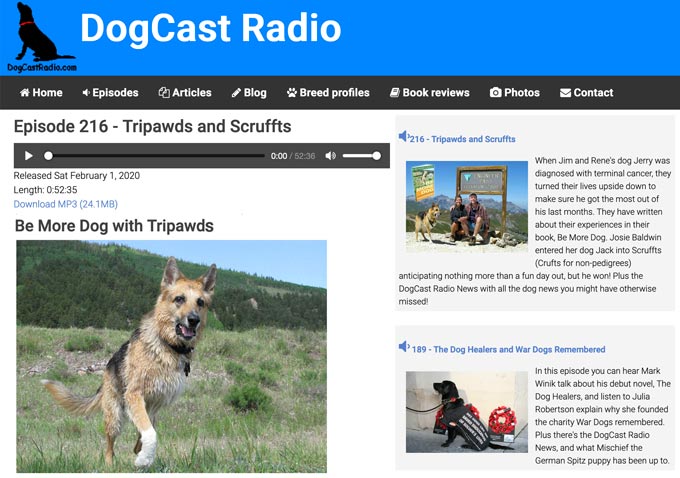Open Breed profiles in navigation

[x=328, y=92]
